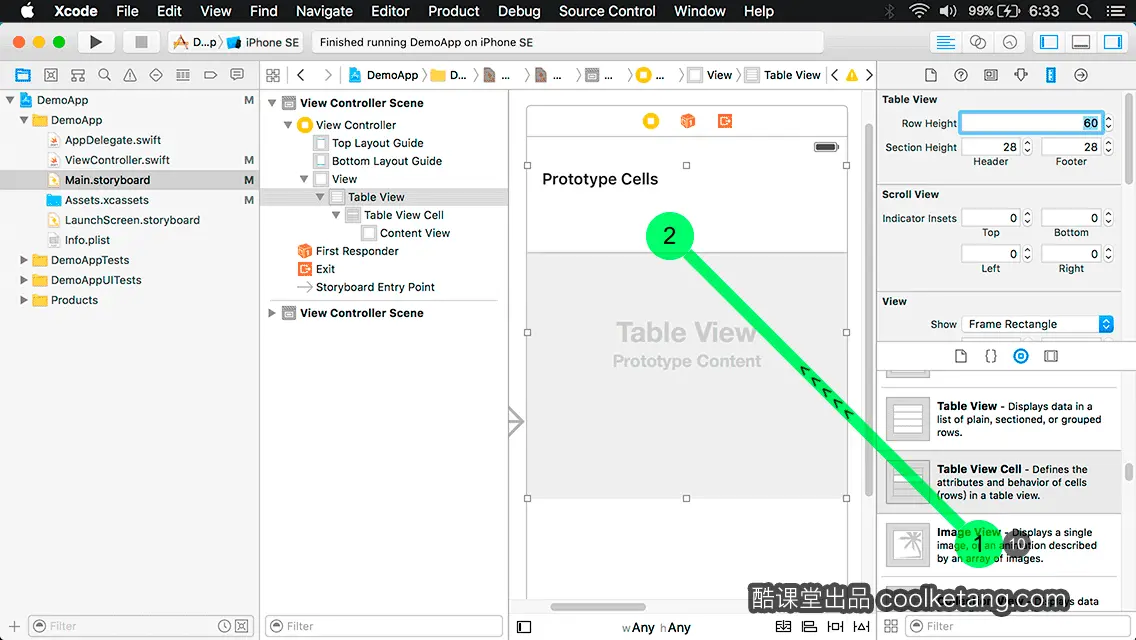
Task: Show the Media library
Action: coord(1051,356)
